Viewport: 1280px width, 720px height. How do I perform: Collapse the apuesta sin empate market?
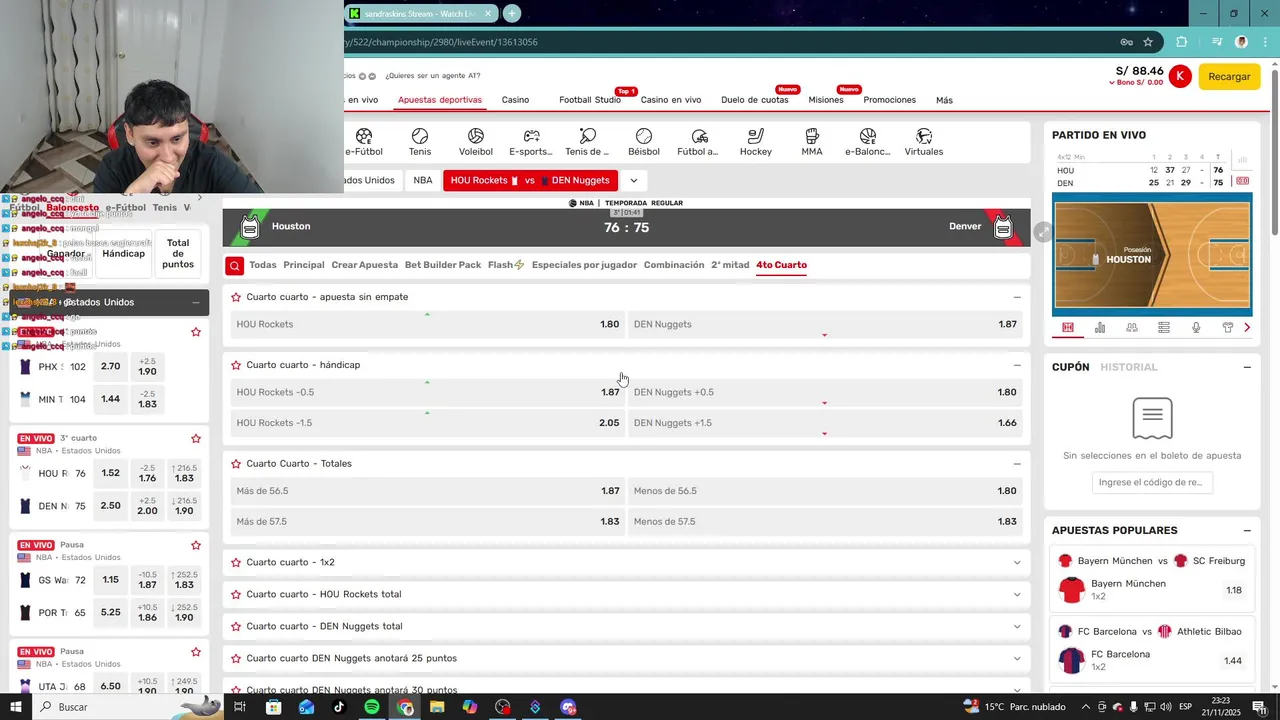[1017, 297]
